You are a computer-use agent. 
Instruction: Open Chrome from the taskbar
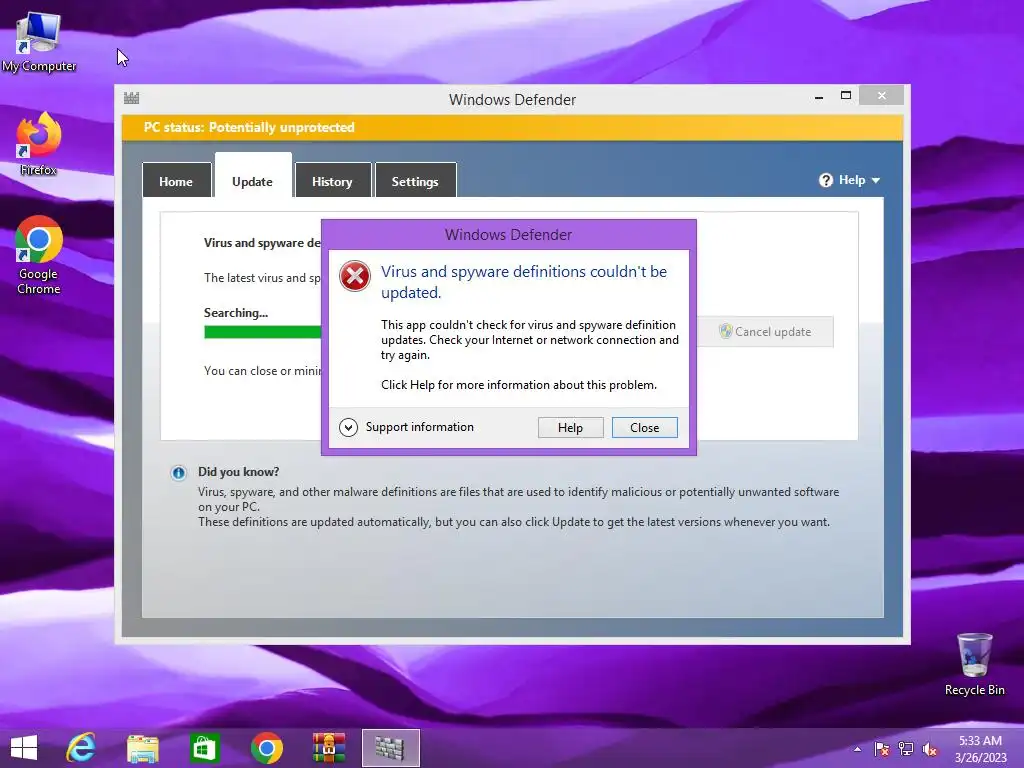266,748
